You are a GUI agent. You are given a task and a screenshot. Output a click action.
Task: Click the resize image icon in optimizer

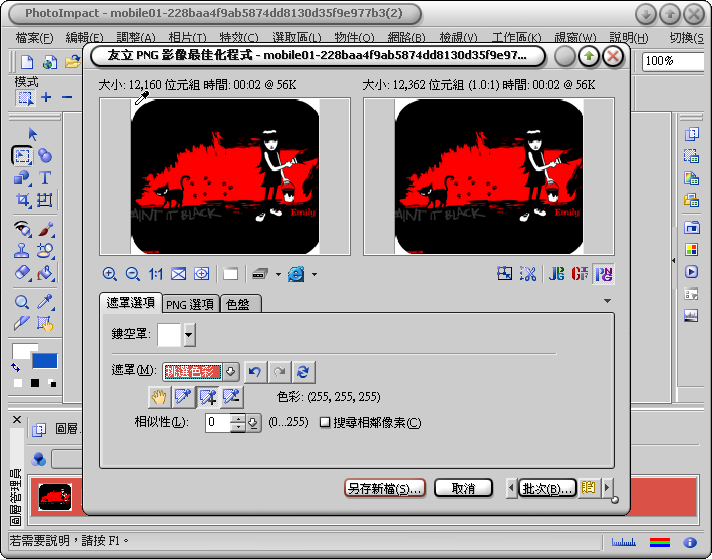tap(504, 273)
